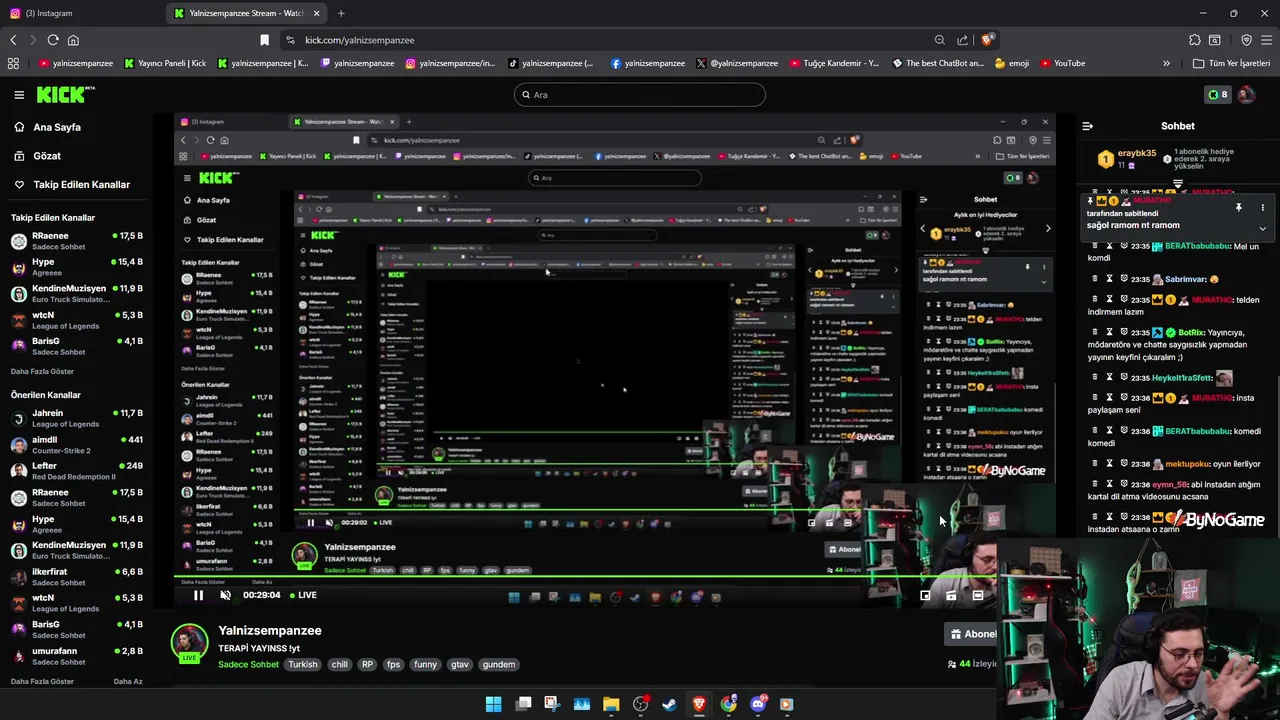Collapse the gift leaderboard handle
Viewport: 1280px width, 720px height.
coord(1178,185)
